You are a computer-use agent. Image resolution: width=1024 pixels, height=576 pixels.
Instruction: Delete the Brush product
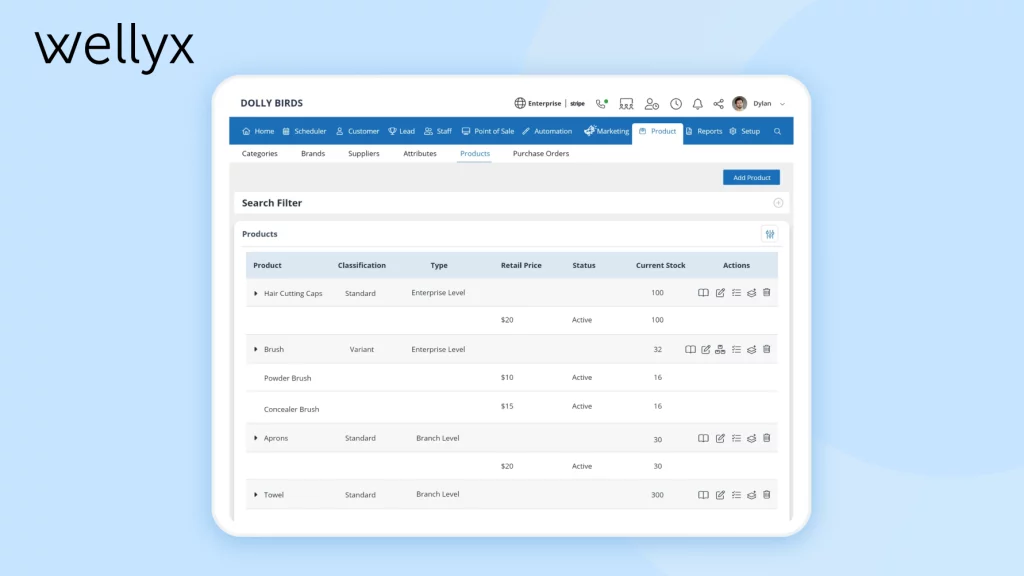point(767,349)
